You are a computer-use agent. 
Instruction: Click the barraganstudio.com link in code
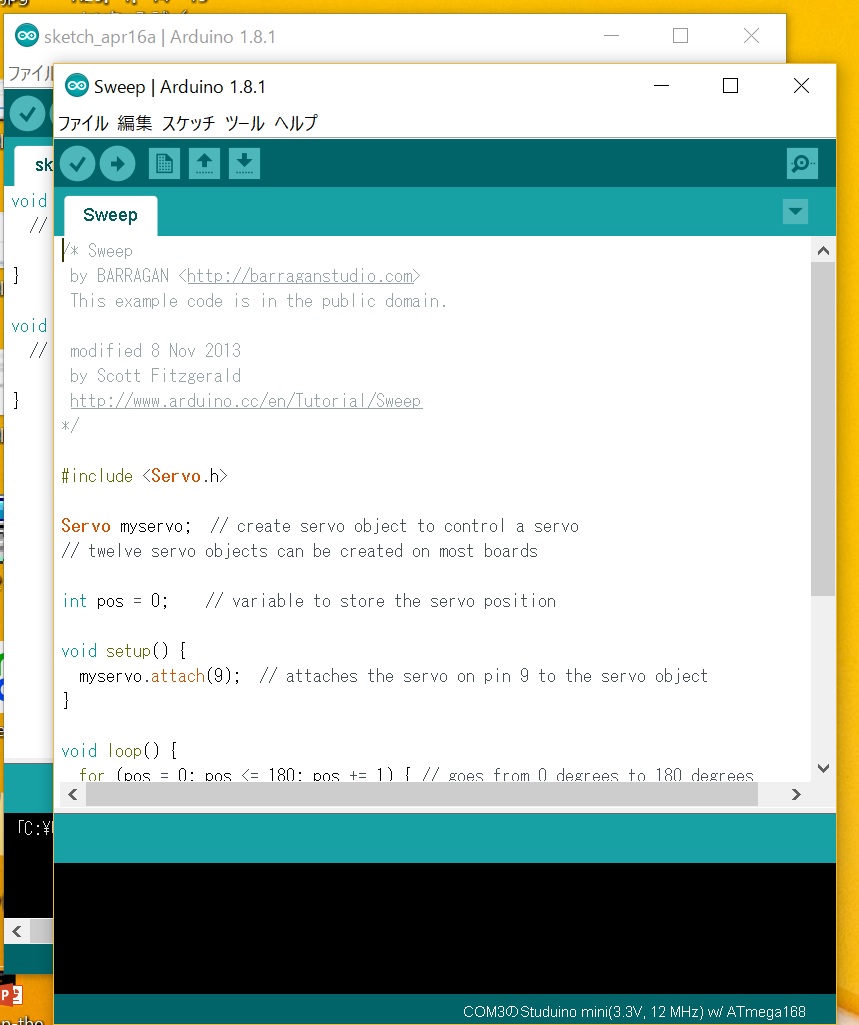pos(300,276)
